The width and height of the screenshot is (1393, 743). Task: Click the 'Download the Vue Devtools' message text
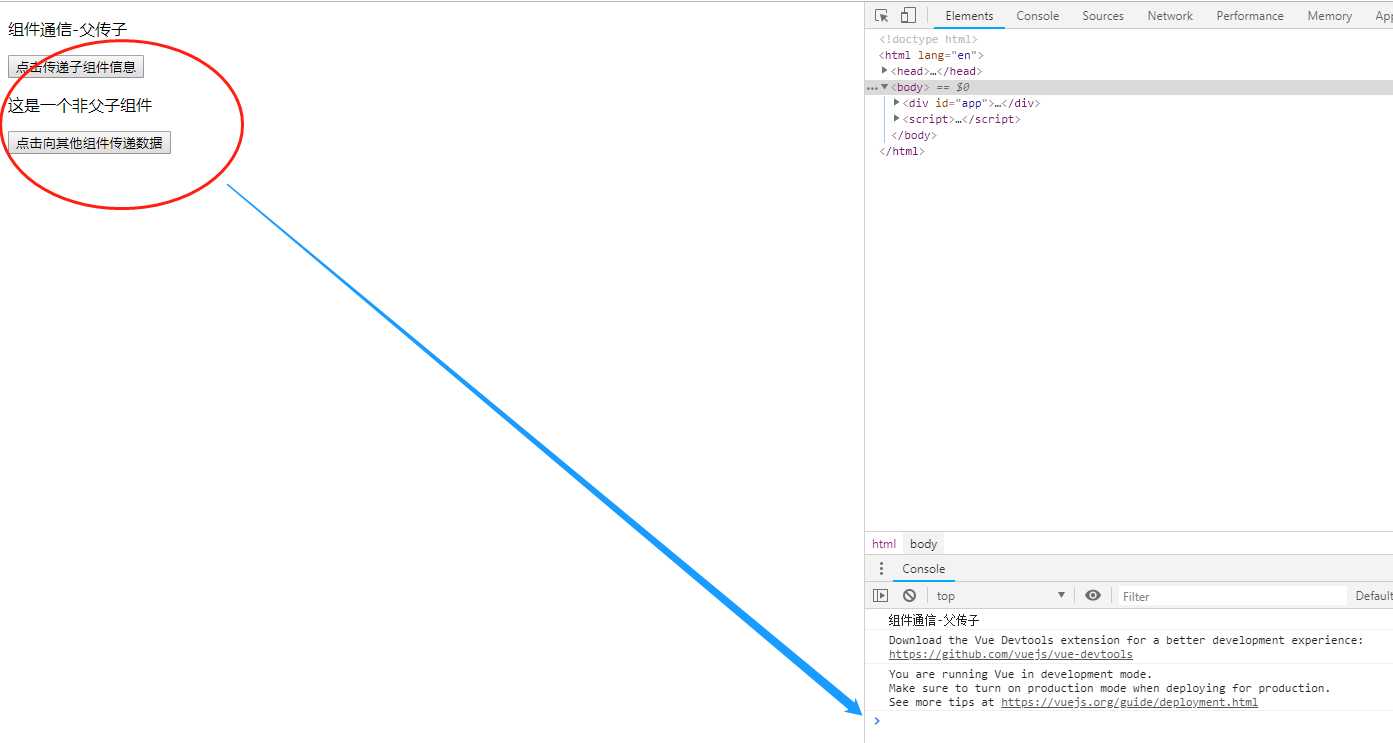(x=1125, y=640)
